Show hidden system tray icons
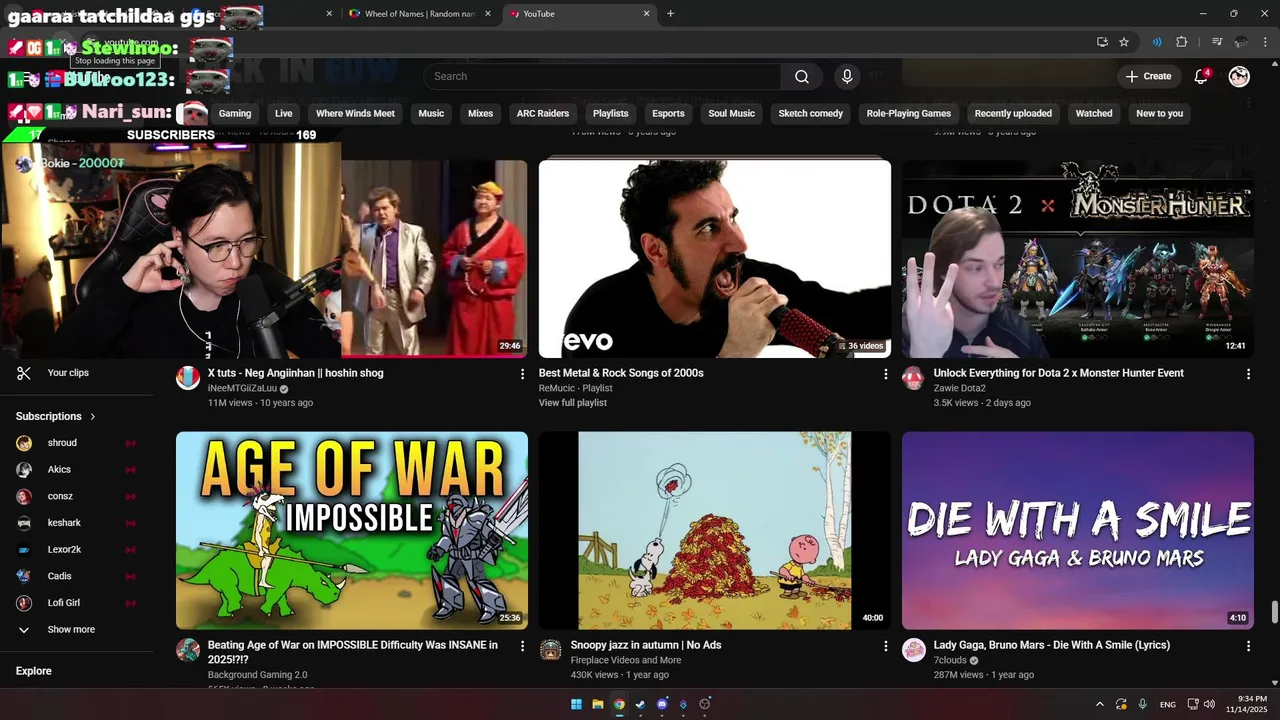1280x720 pixels. click(x=1100, y=704)
